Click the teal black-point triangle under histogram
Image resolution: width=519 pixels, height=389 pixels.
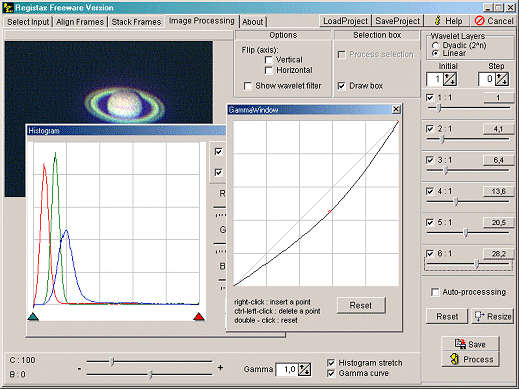[33, 316]
